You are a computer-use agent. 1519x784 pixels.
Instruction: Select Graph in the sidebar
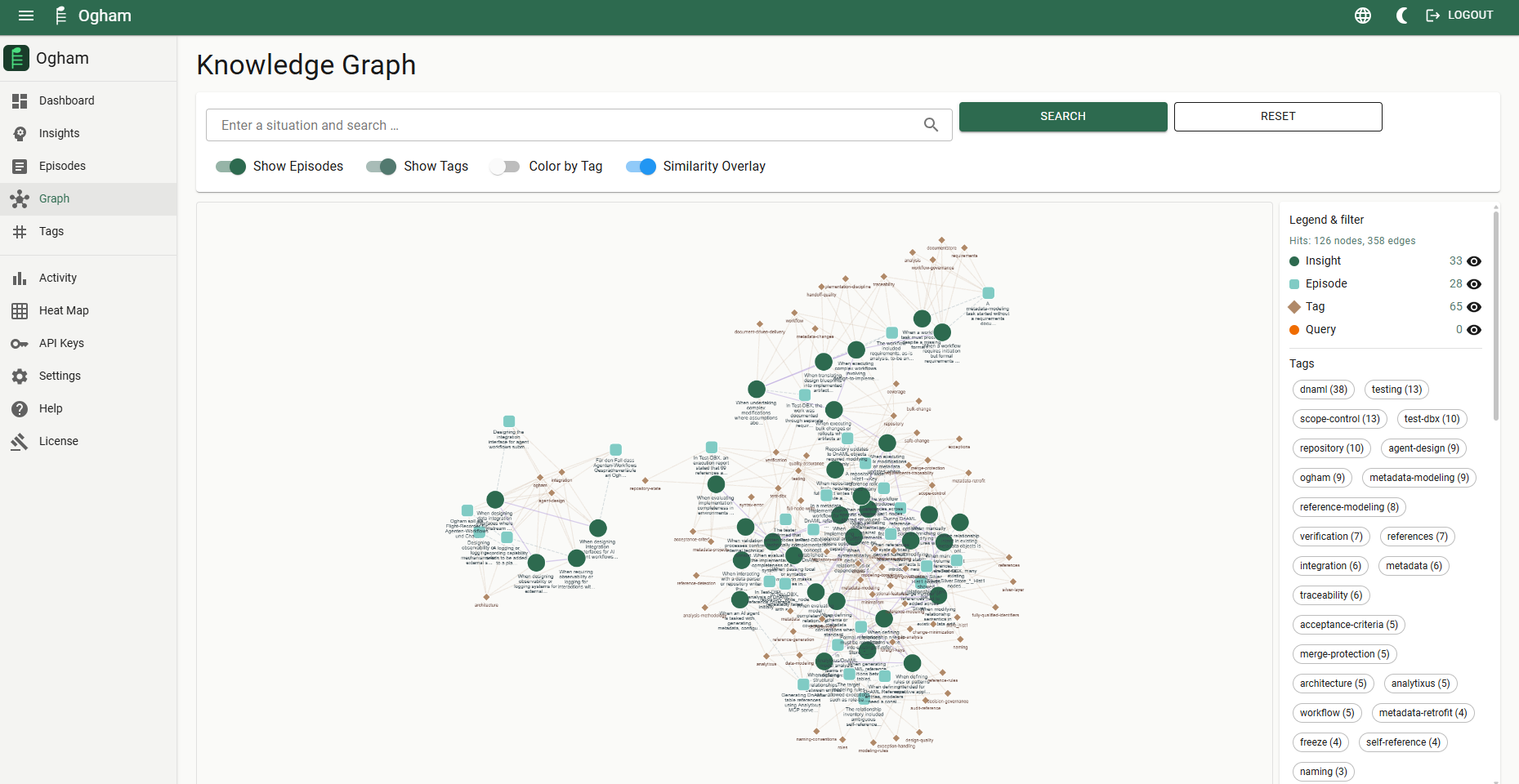[88, 198]
